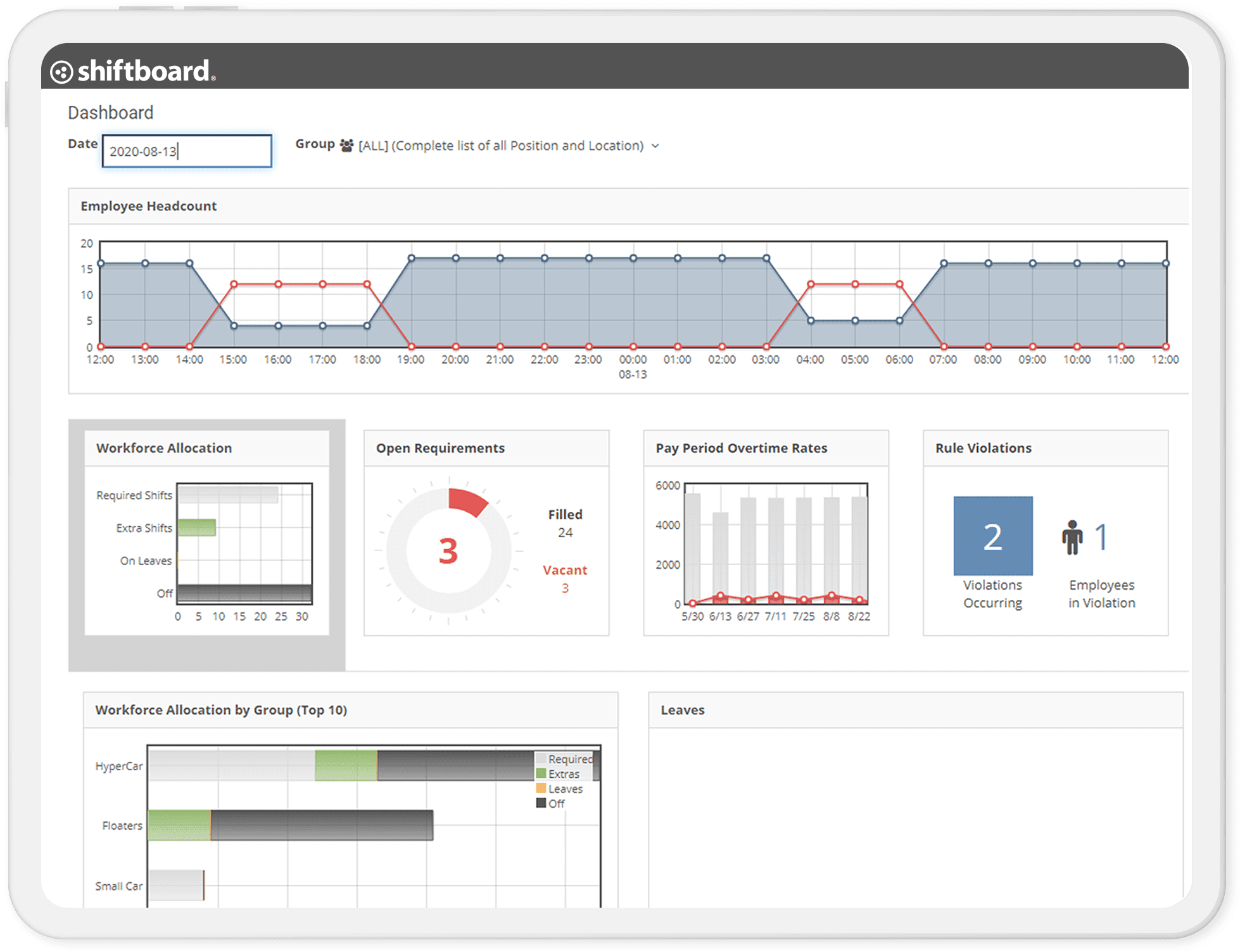The height and width of the screenshot is (952, 1240).
Task: Click the 19:00 blue headcount data point
Action: [x=412, y=258]
